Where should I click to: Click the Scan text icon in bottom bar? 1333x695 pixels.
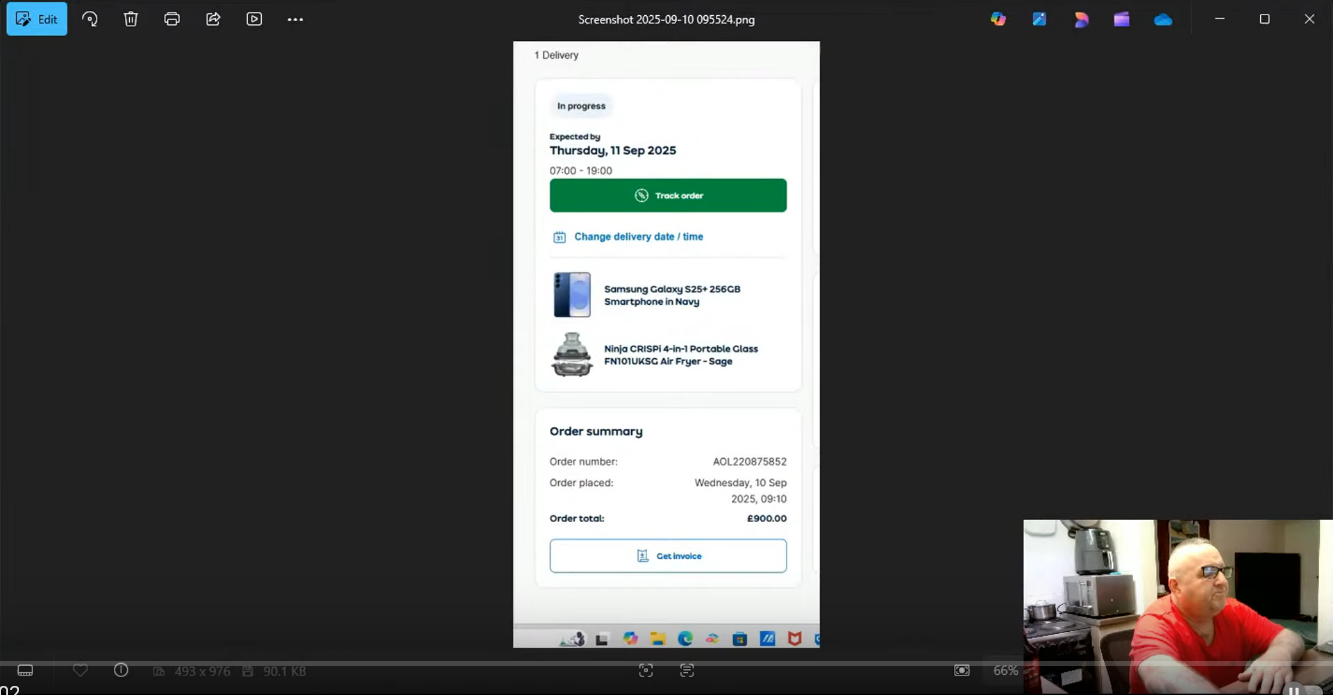tap(687, 670)
